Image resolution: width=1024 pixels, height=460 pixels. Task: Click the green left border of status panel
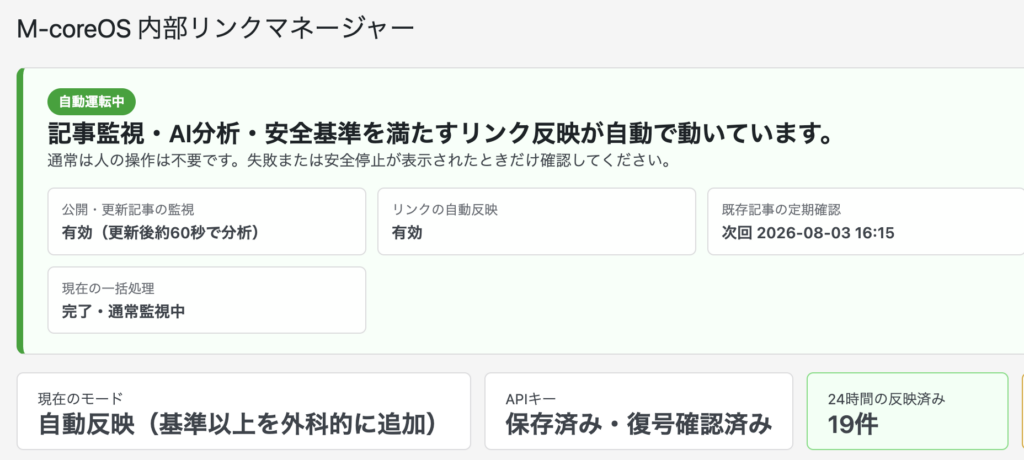pyautogui.click(x=20, y=210)
